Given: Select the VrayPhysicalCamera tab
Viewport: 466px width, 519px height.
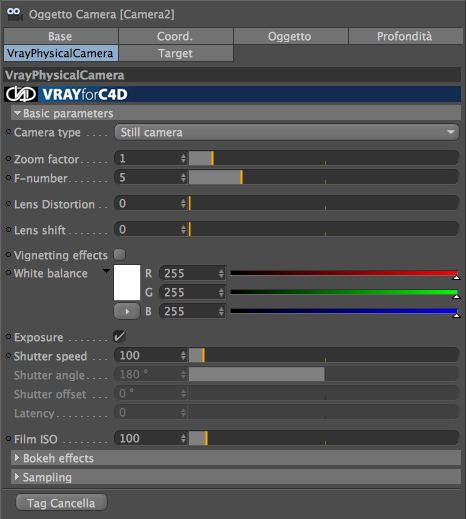Looking at the screenshot, I should tap(61, 53).
